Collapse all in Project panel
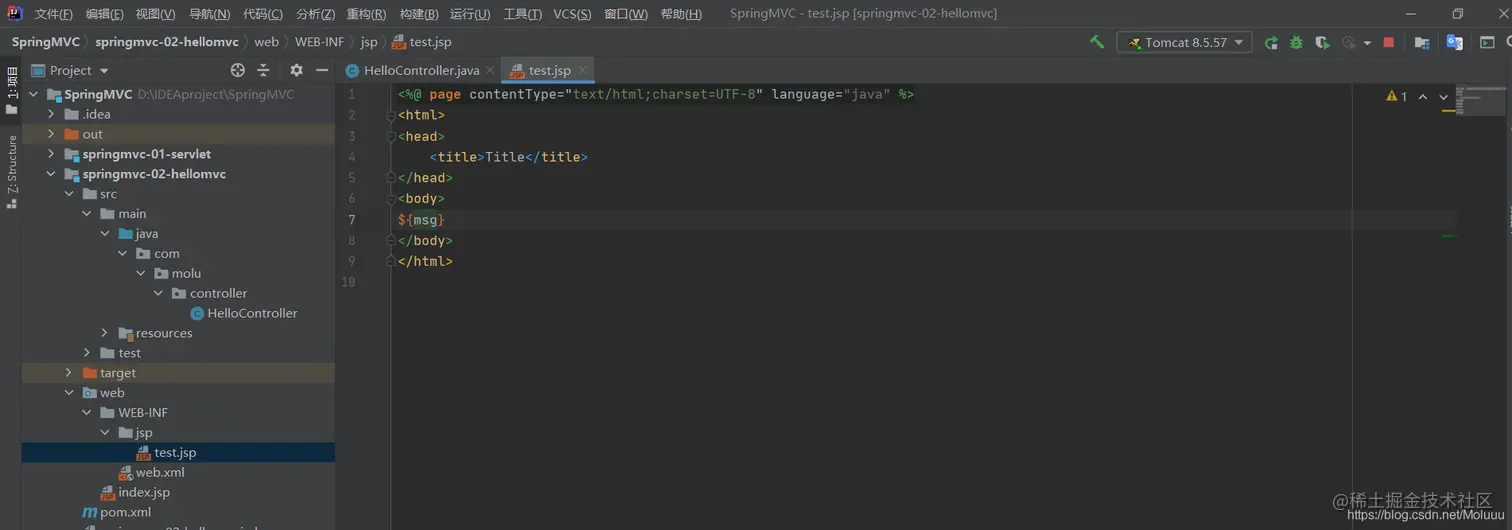Screen dimensions: 1512x530 (263, 70)
